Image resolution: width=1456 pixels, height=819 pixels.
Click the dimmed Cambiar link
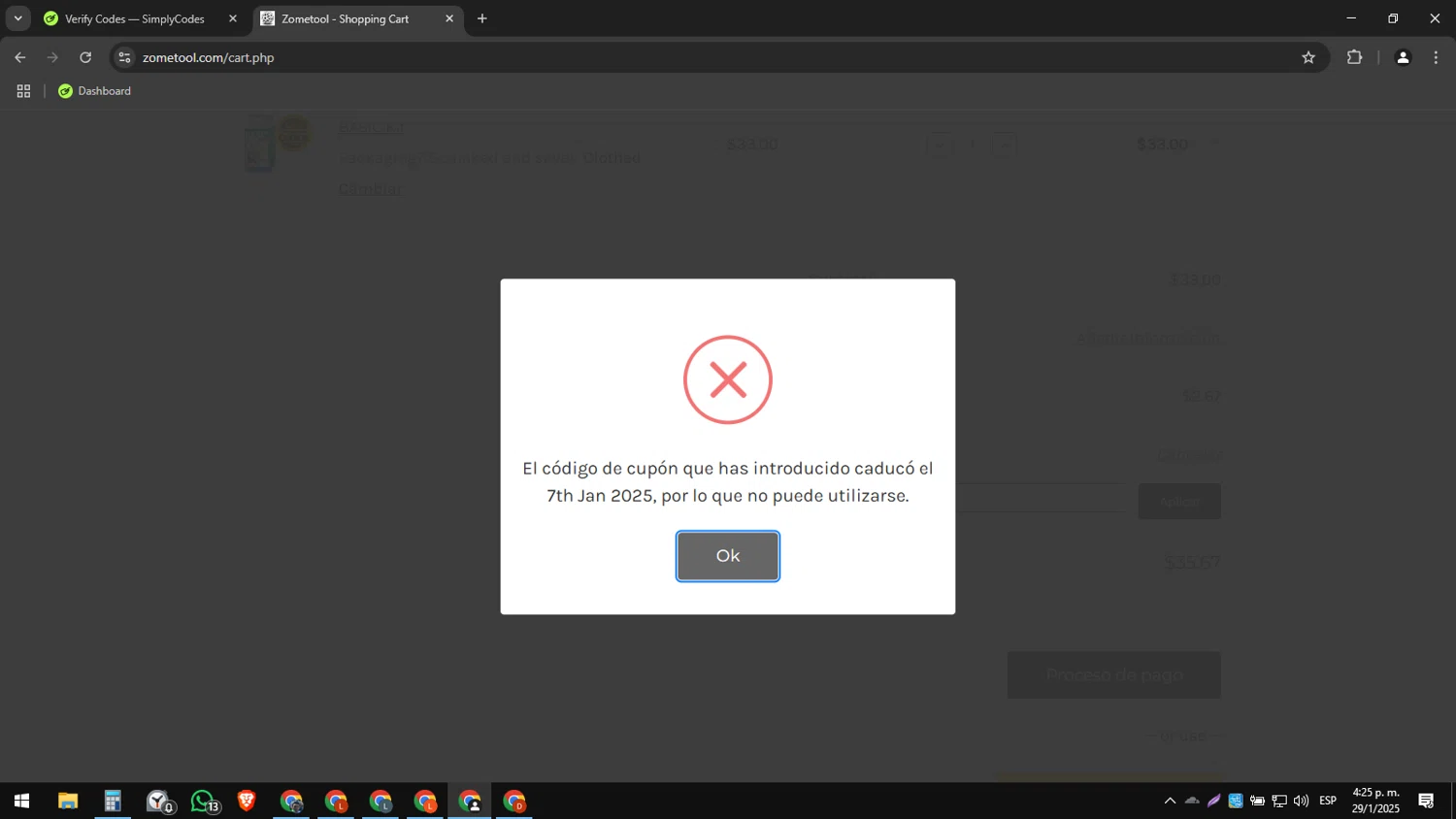pos(370,189)
